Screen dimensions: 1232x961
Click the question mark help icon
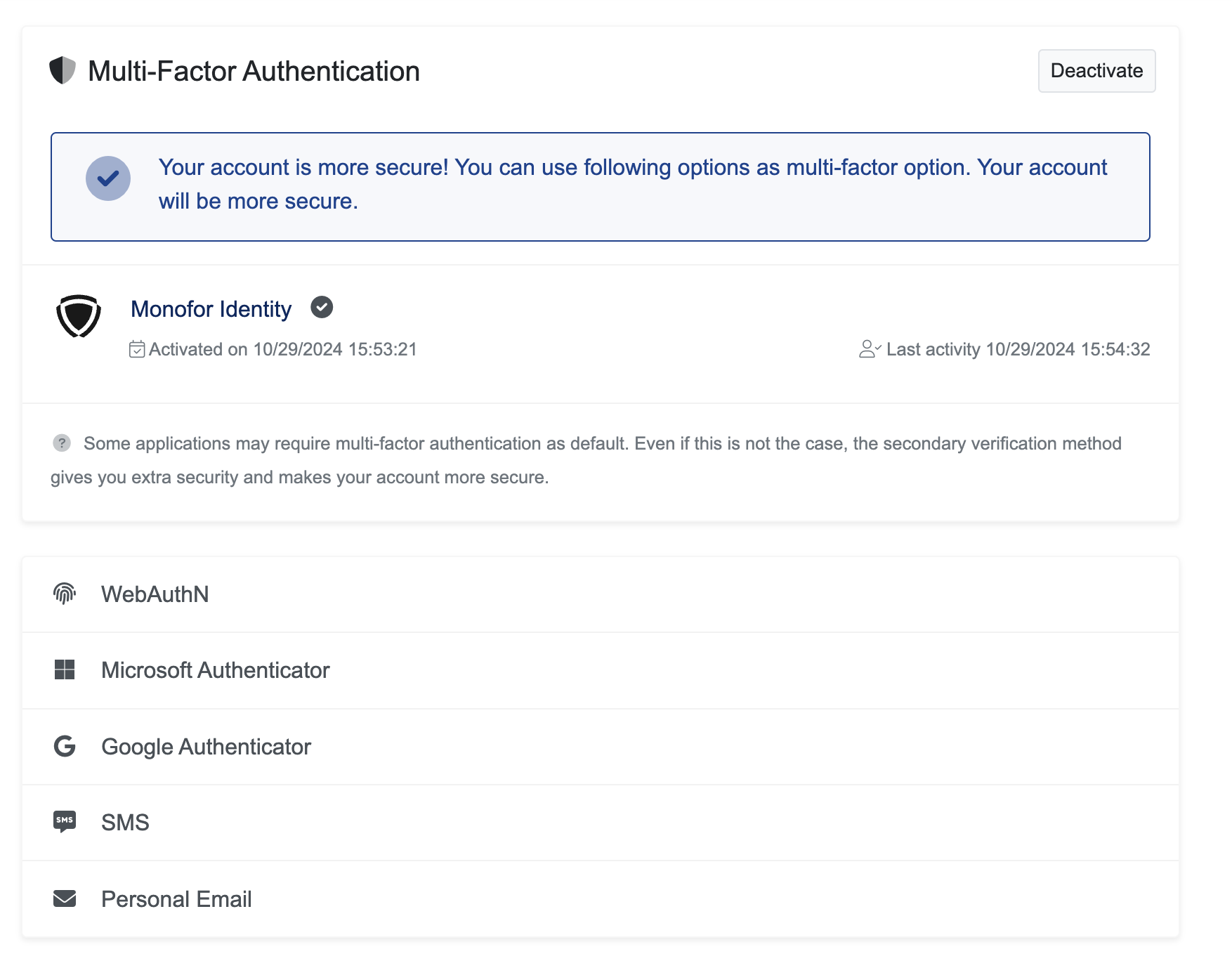click(62, 443)
